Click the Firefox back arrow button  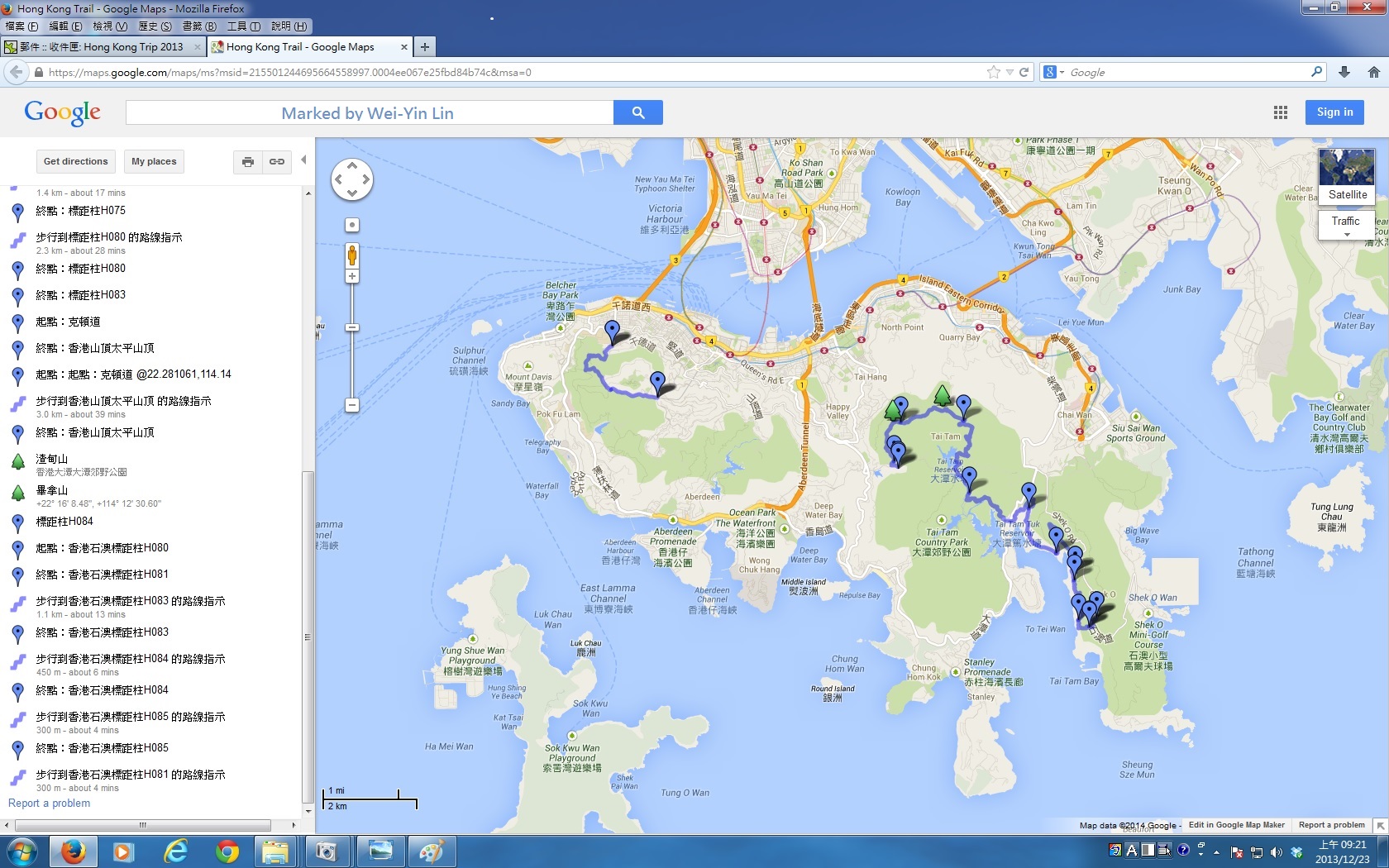coord(17,73)
